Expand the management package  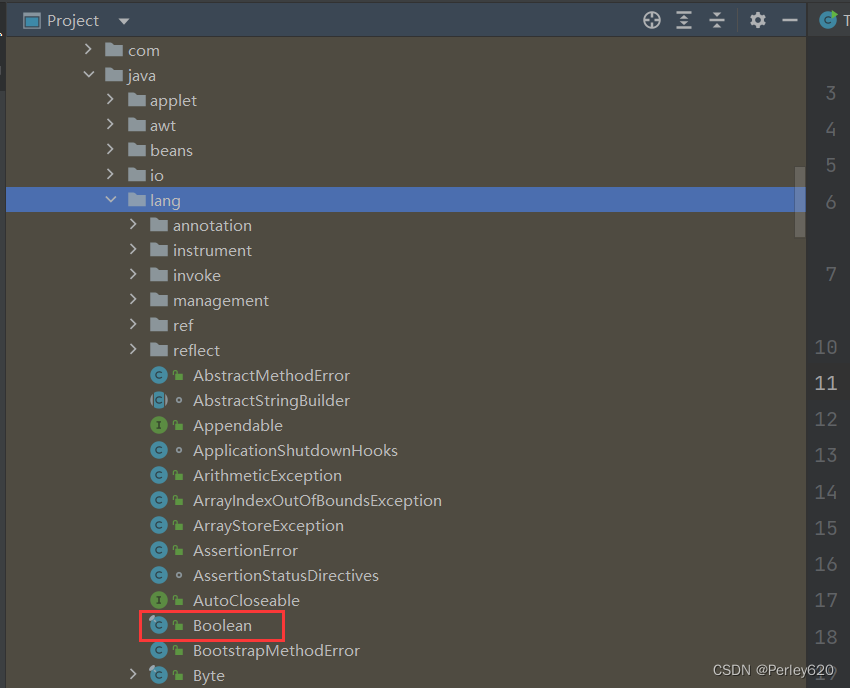point(133,299)
